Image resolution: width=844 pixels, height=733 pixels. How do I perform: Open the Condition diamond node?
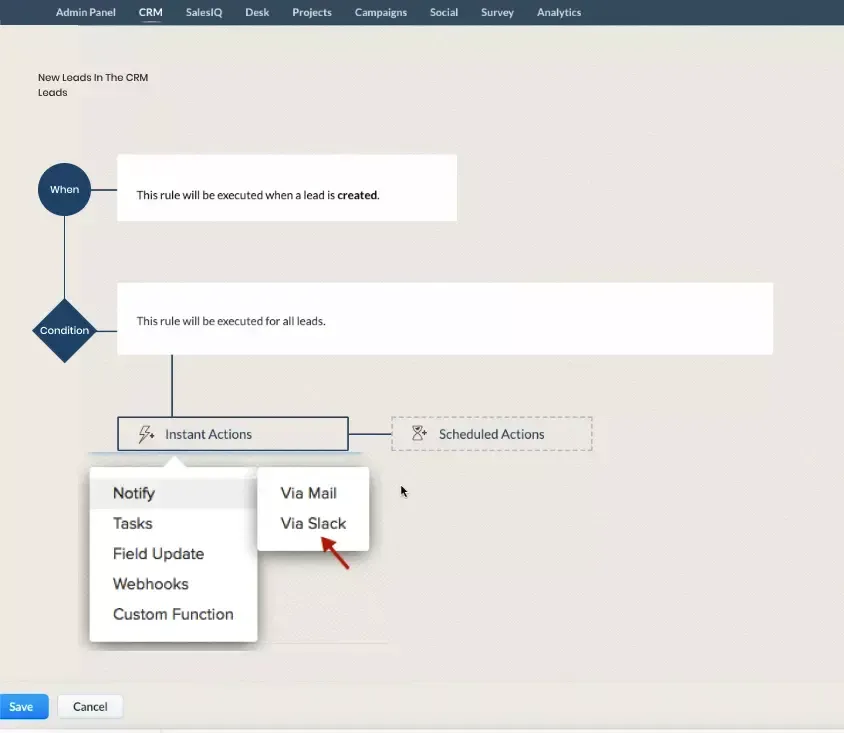pos(64,330)
